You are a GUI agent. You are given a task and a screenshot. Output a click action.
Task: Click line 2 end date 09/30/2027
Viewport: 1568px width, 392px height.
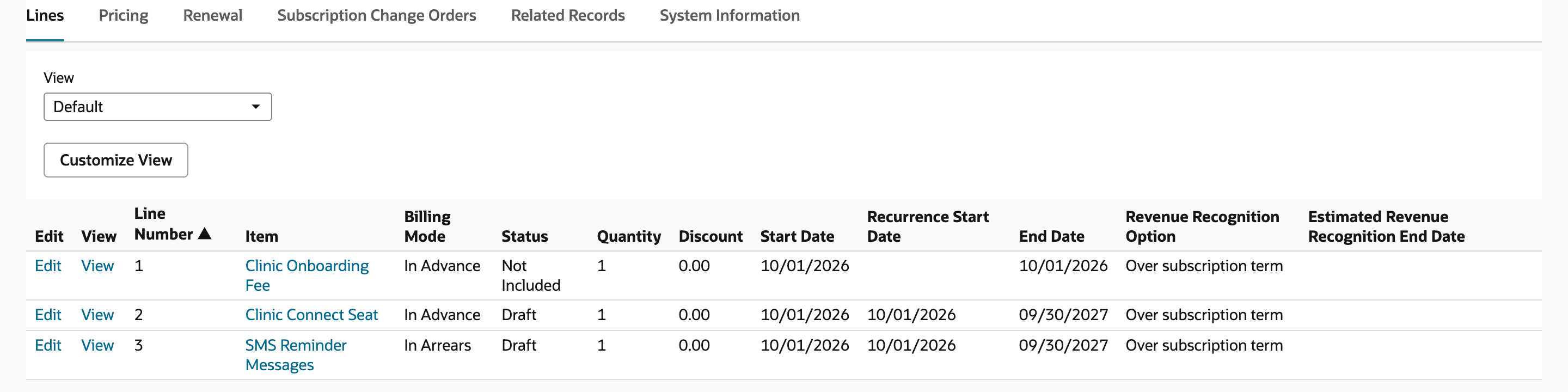pyautogui.click(x=1063, y=315)
